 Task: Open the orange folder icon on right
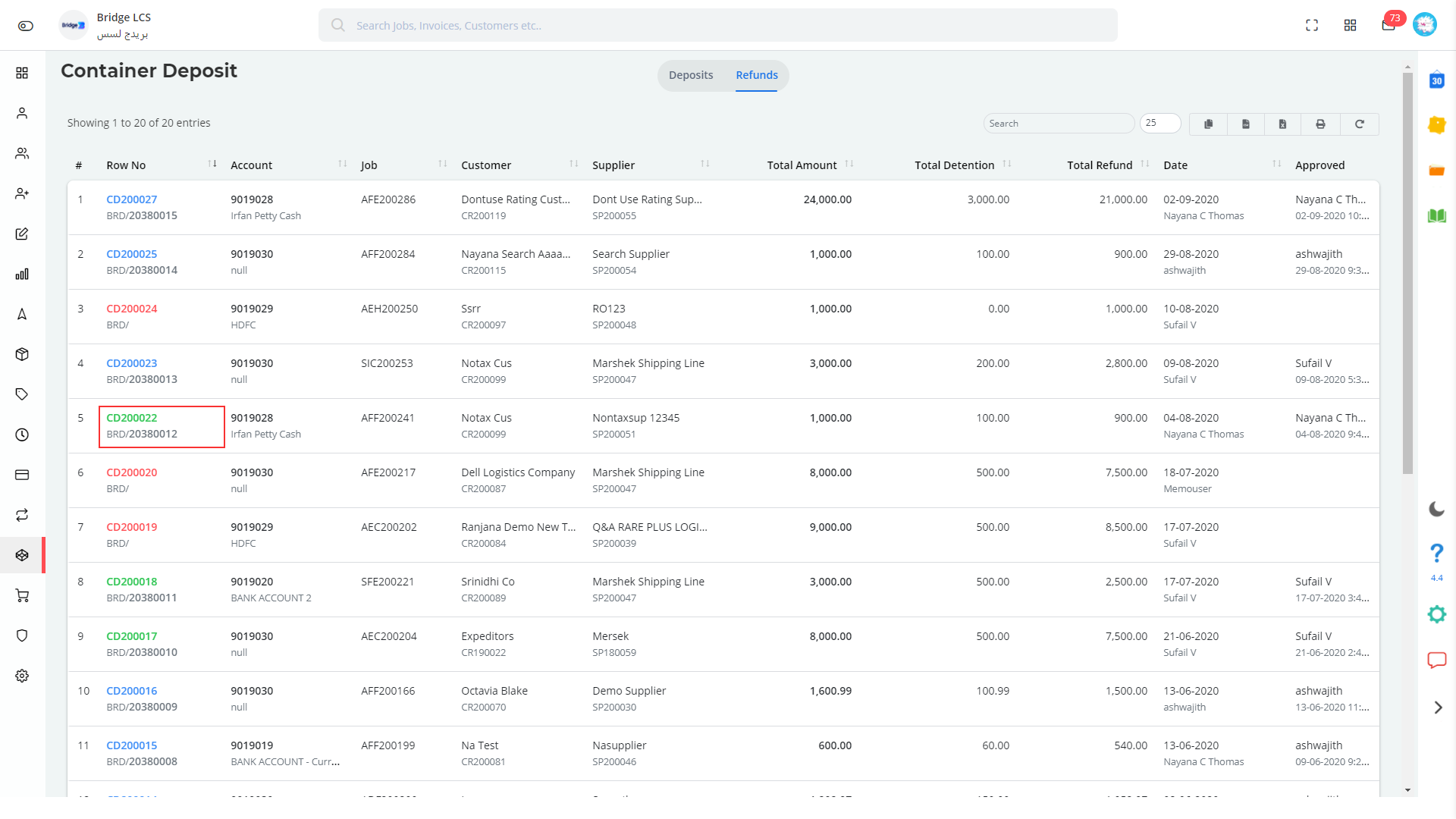click(x=1437, y=171)
